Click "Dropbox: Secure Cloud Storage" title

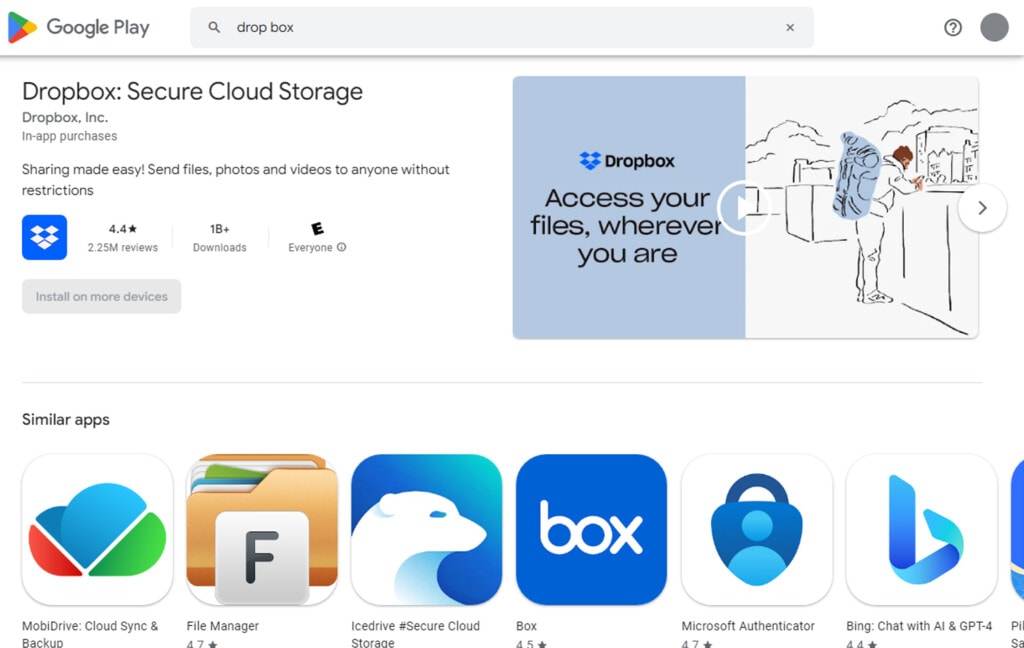[x=193, y=91]
